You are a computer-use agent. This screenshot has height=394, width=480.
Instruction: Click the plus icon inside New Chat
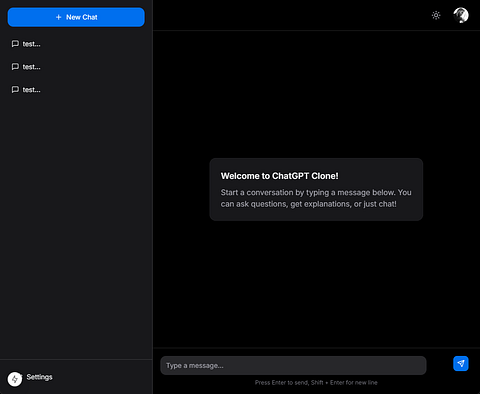pyautogui.click(x=59, y=17)
